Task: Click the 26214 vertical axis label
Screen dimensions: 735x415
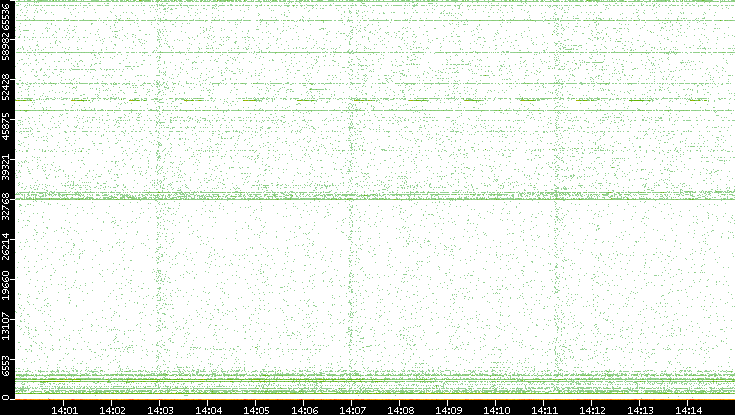Action: coord(7,246)
